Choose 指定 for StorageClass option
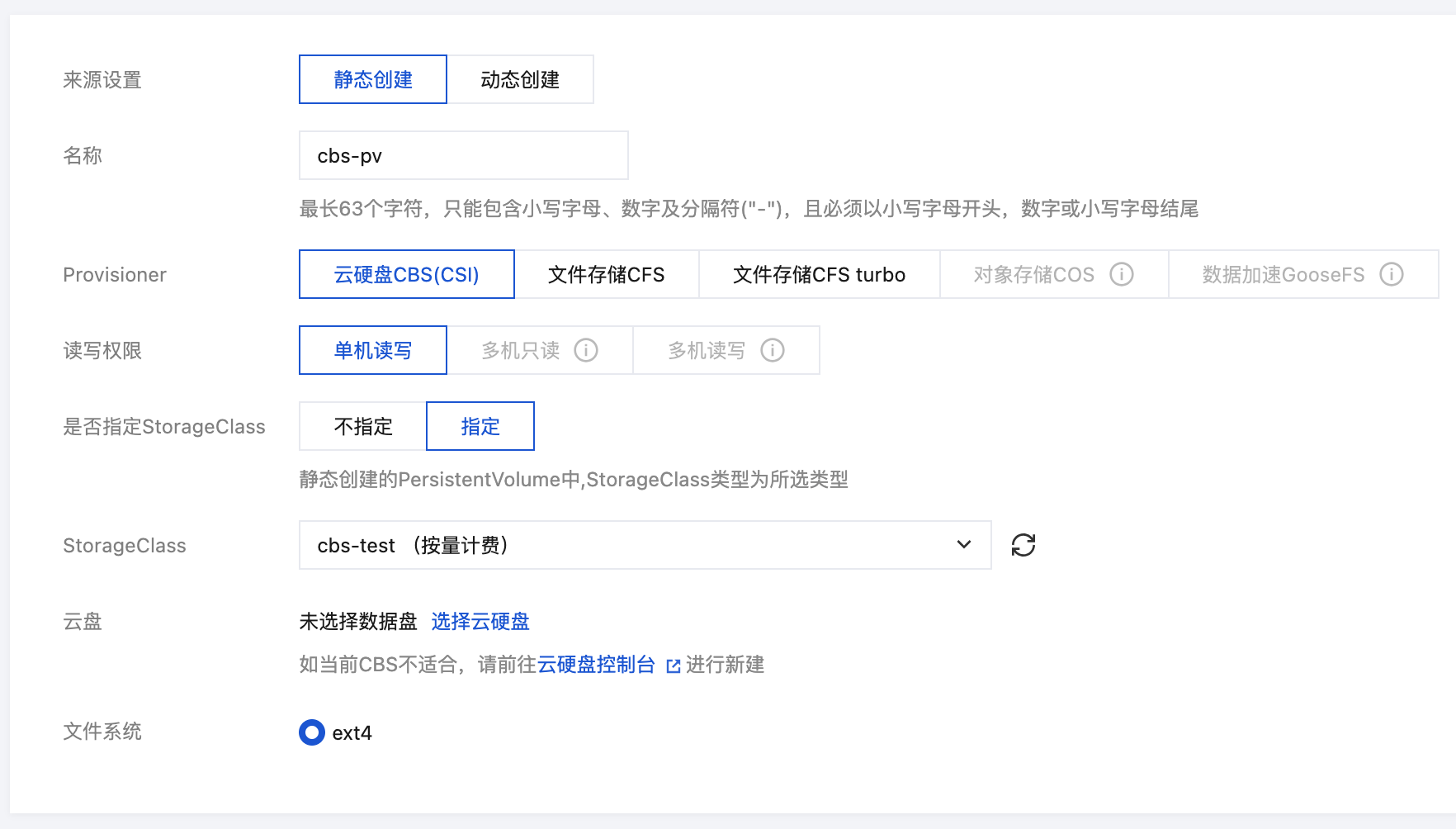The height and width of the screenshot is (829, 1456). coord(480,426)
